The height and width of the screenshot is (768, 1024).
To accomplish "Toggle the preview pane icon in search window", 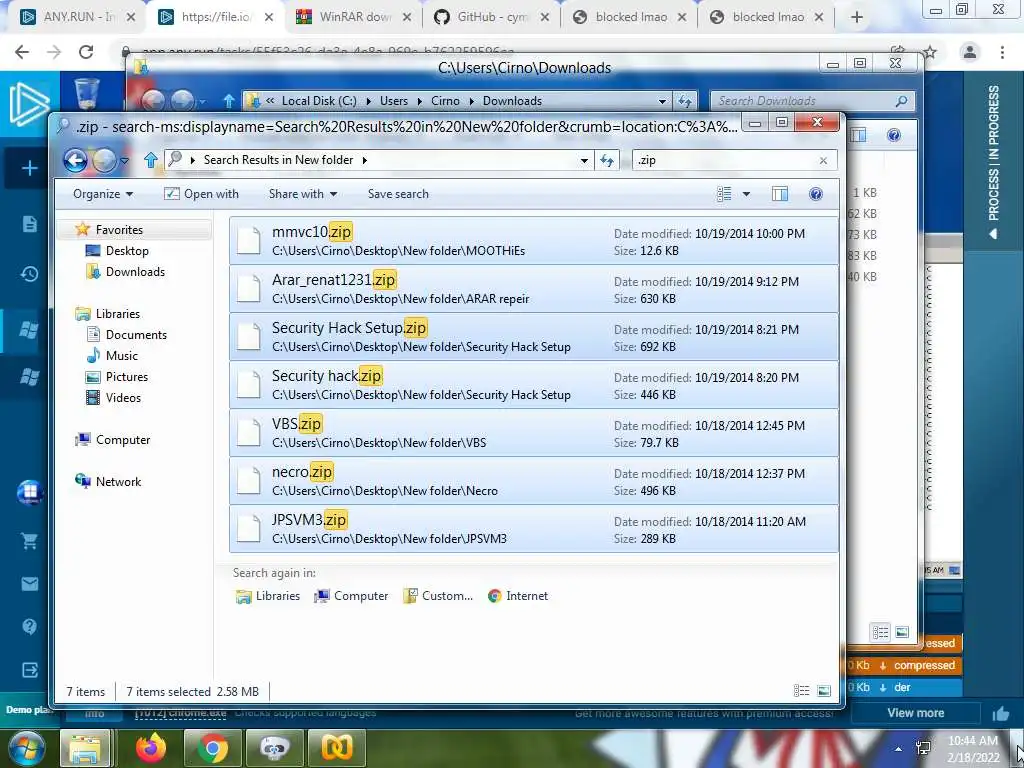I will [780, 194].
